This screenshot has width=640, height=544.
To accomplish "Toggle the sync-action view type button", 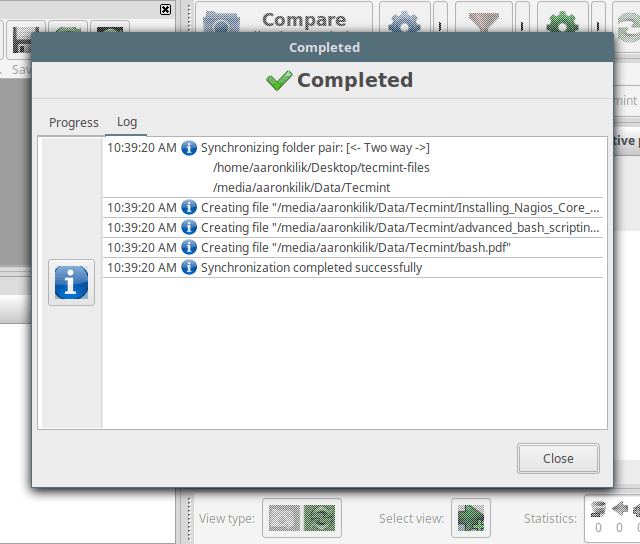I will 321,518.
